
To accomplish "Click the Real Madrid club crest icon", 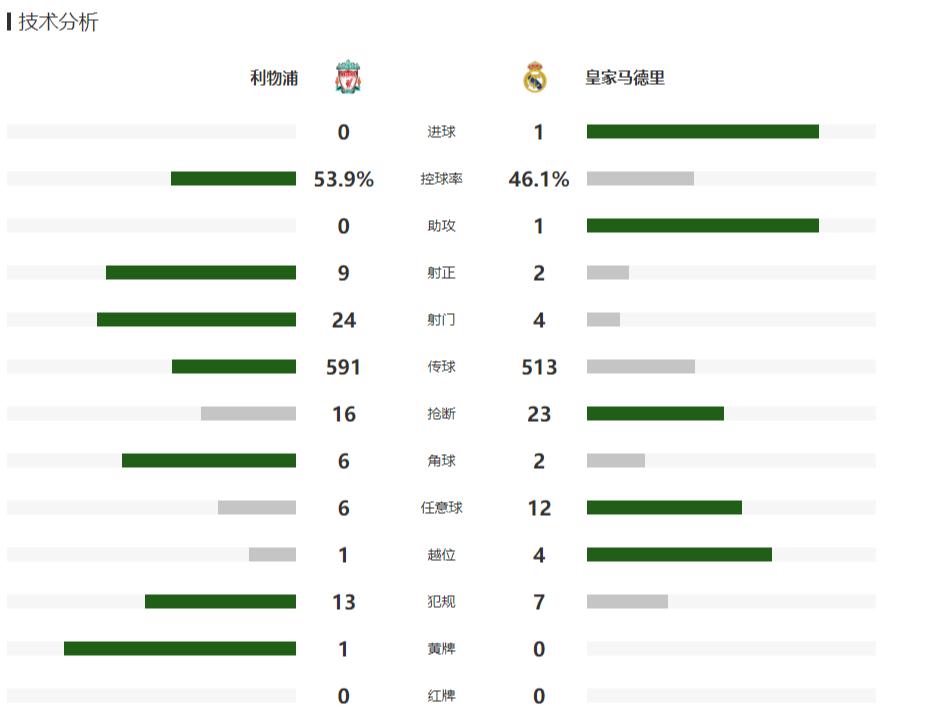I will click(535, 77).
